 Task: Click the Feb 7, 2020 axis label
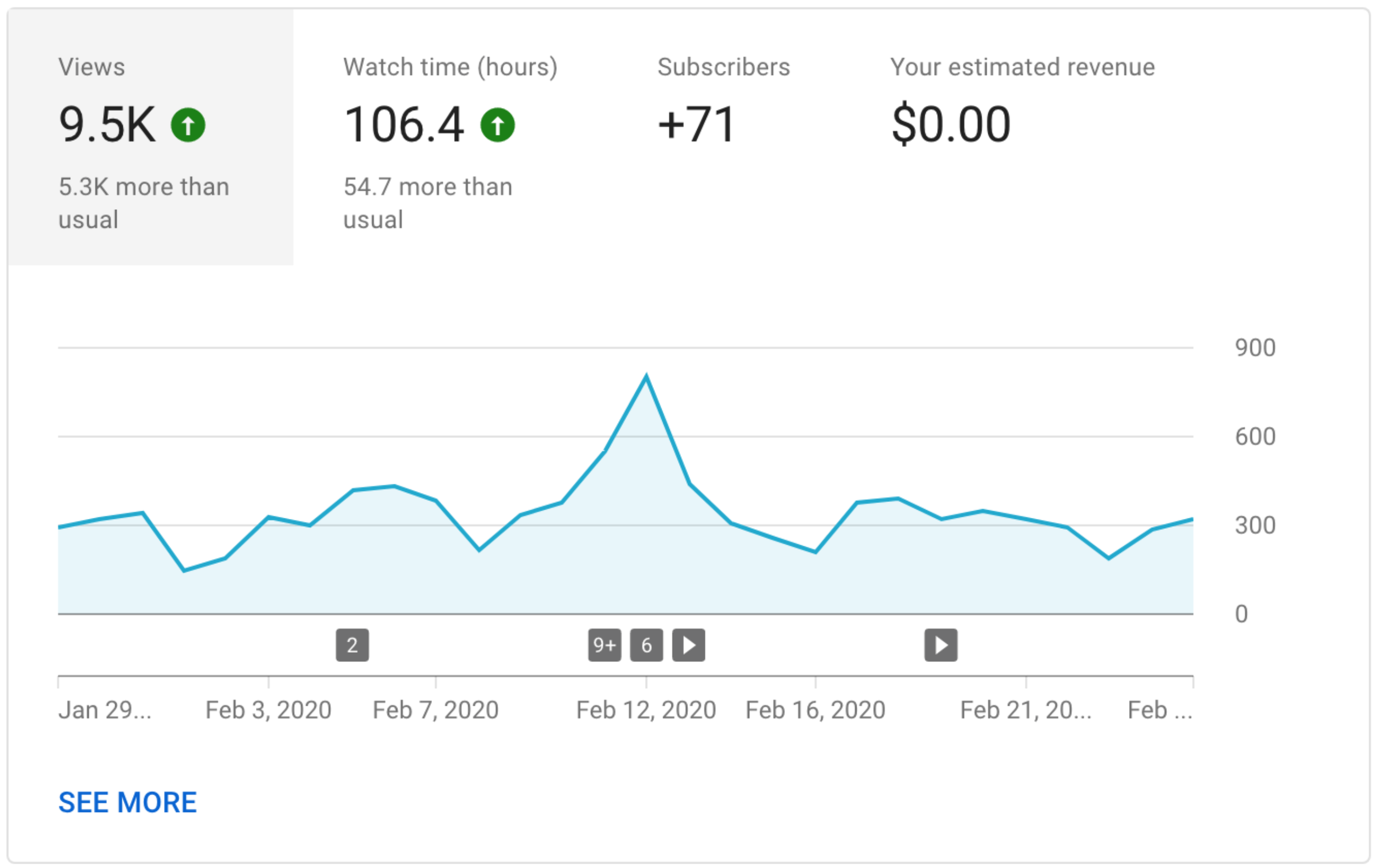(x=435, y=710)
